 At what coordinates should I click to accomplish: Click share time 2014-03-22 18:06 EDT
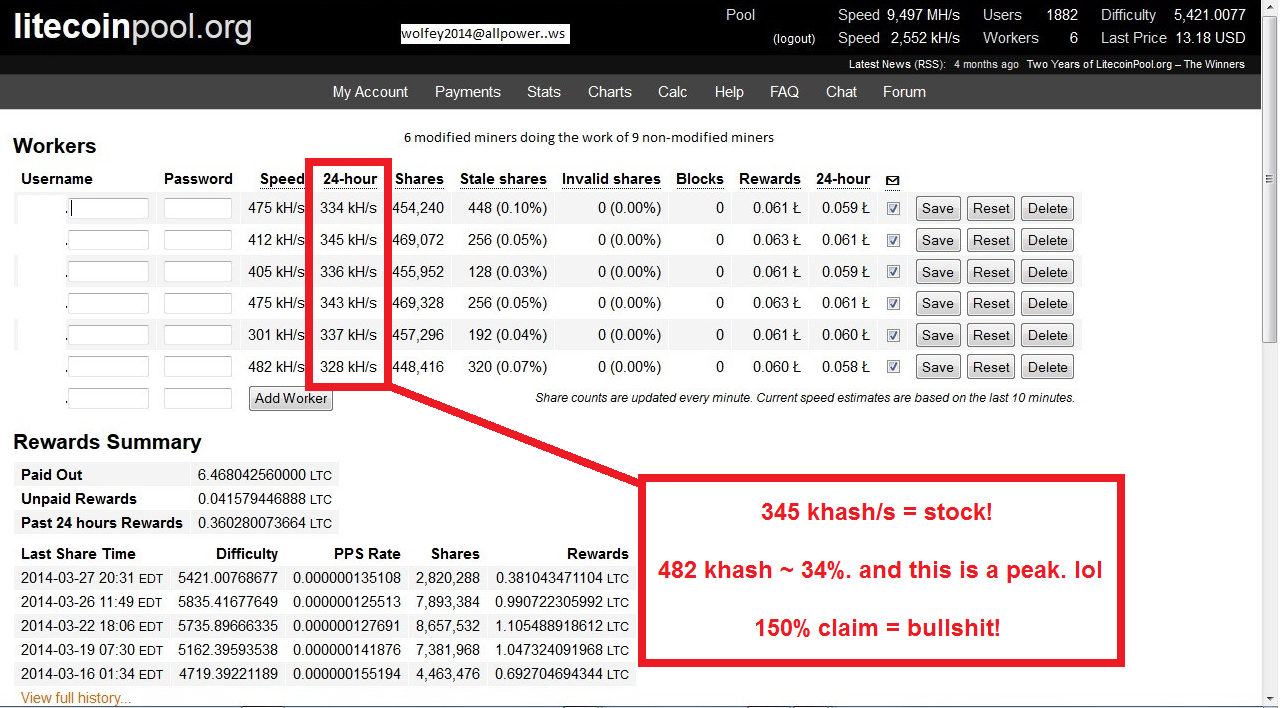[92, 626]
